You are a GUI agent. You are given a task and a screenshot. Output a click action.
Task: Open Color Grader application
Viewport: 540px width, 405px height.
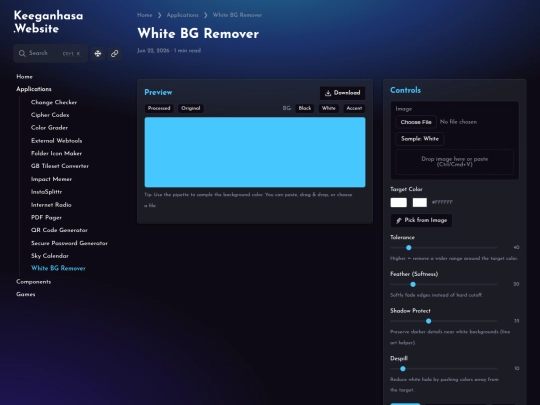49,128
